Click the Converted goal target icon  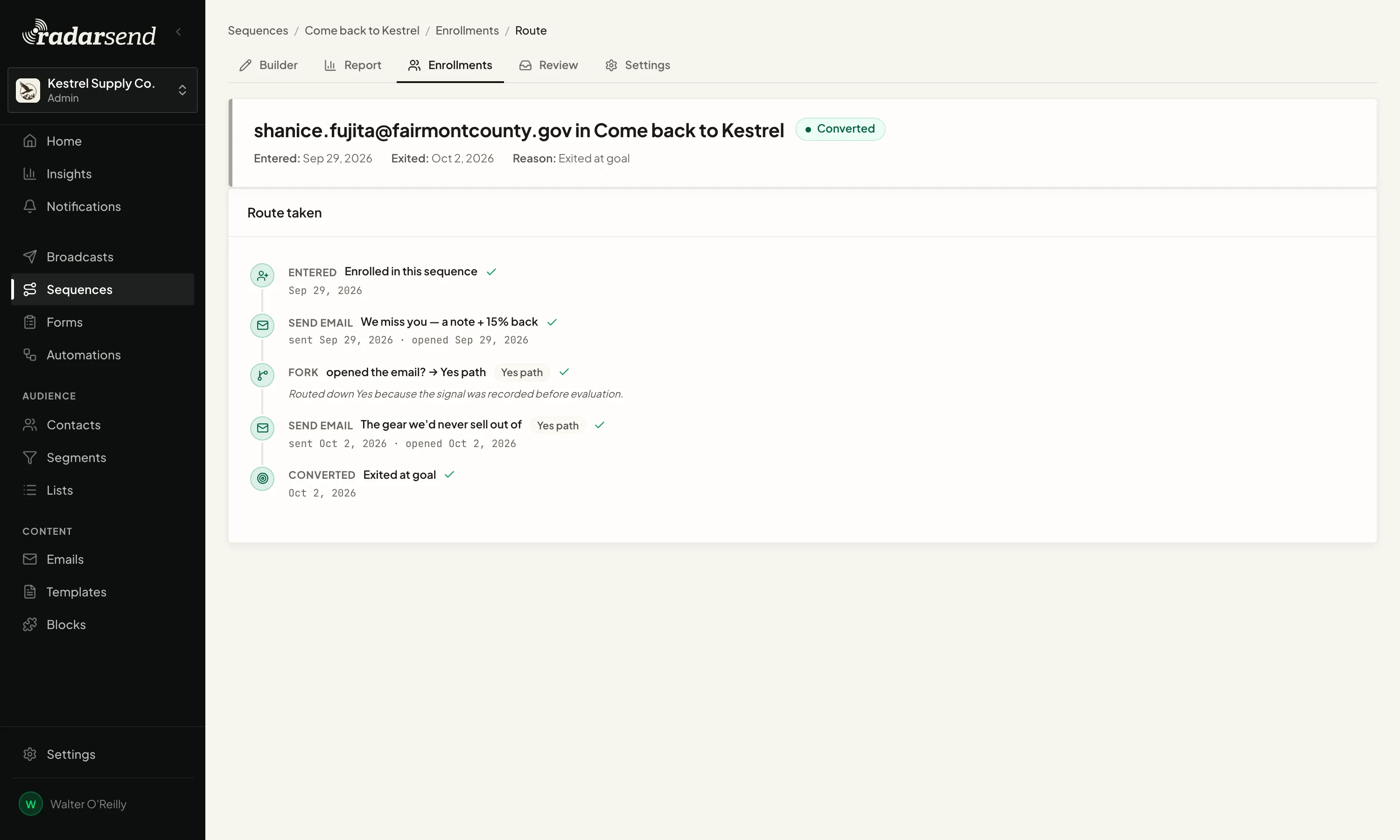pos(263,478)
